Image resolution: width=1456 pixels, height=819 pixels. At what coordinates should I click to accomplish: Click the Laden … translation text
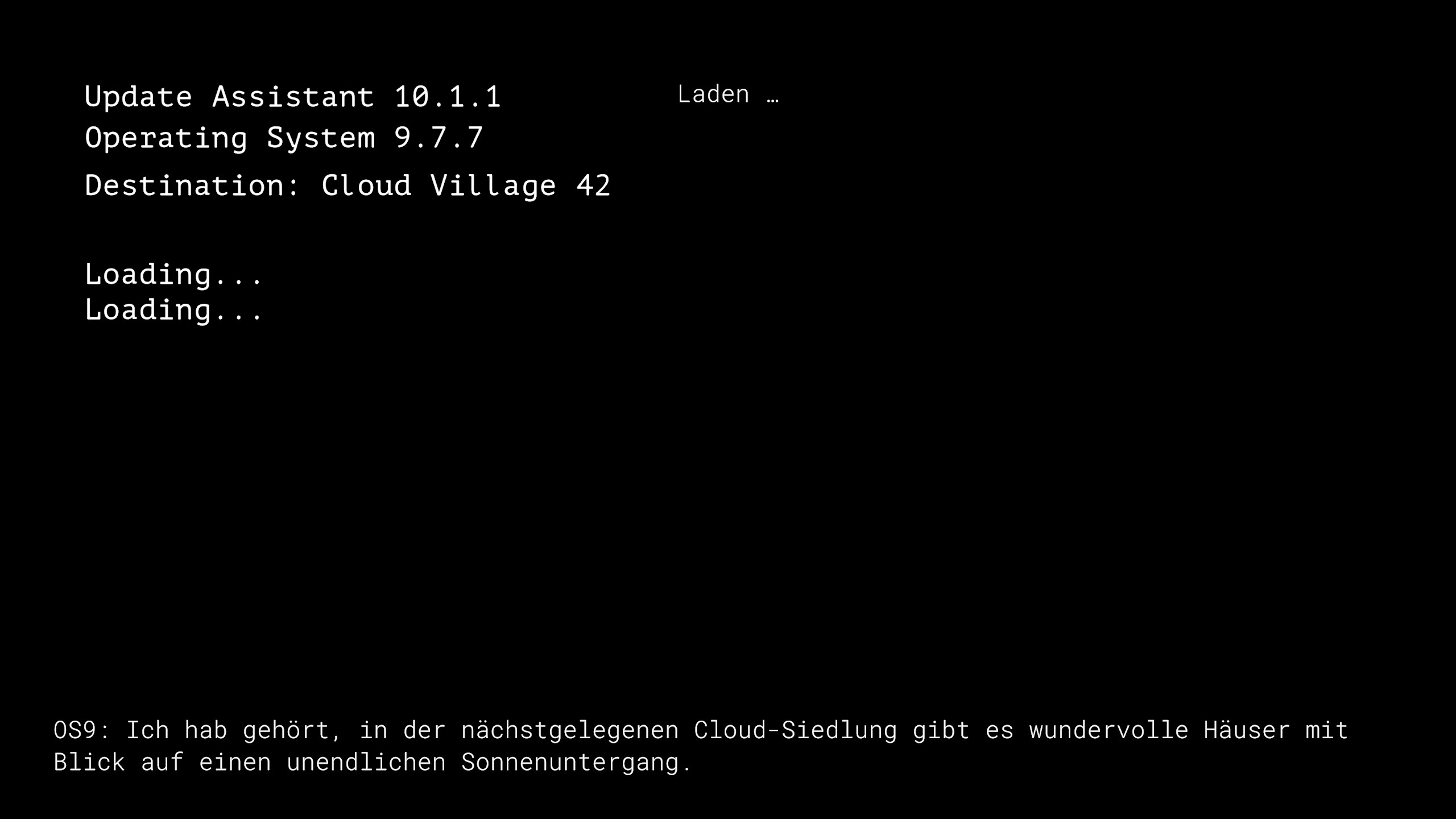728,94
